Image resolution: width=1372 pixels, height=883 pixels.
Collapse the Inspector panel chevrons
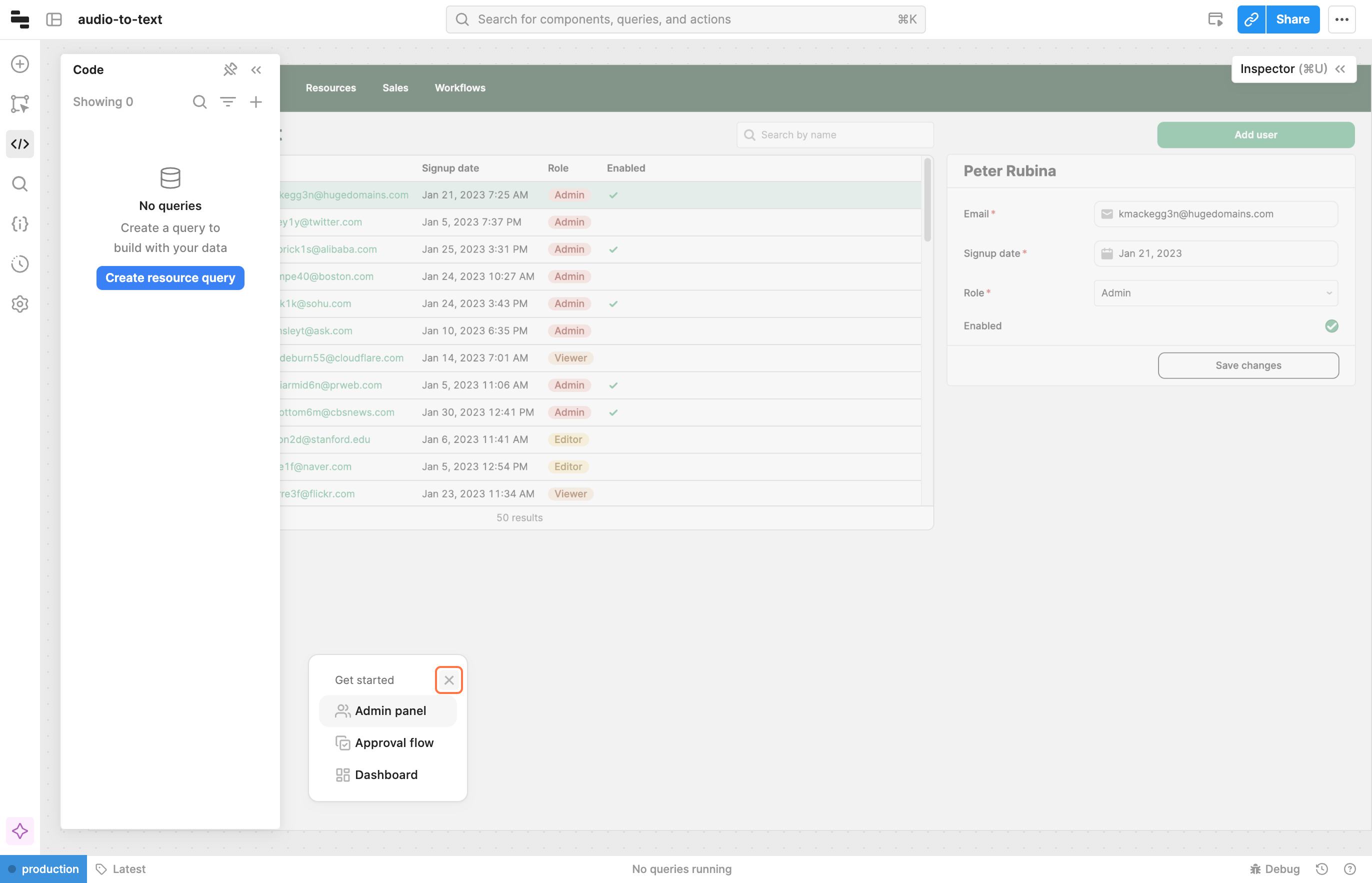[x=1340, y=69]
